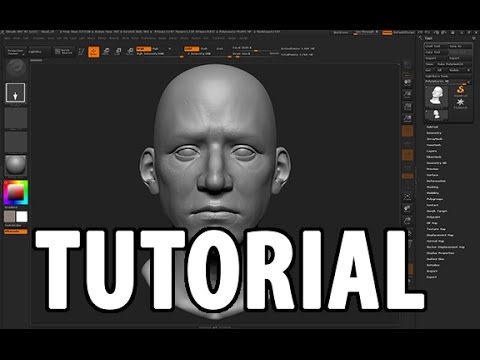Viewport: 480px width, 360px height.
Task: Click the Copy Tool button
Action: pos(436,52)
